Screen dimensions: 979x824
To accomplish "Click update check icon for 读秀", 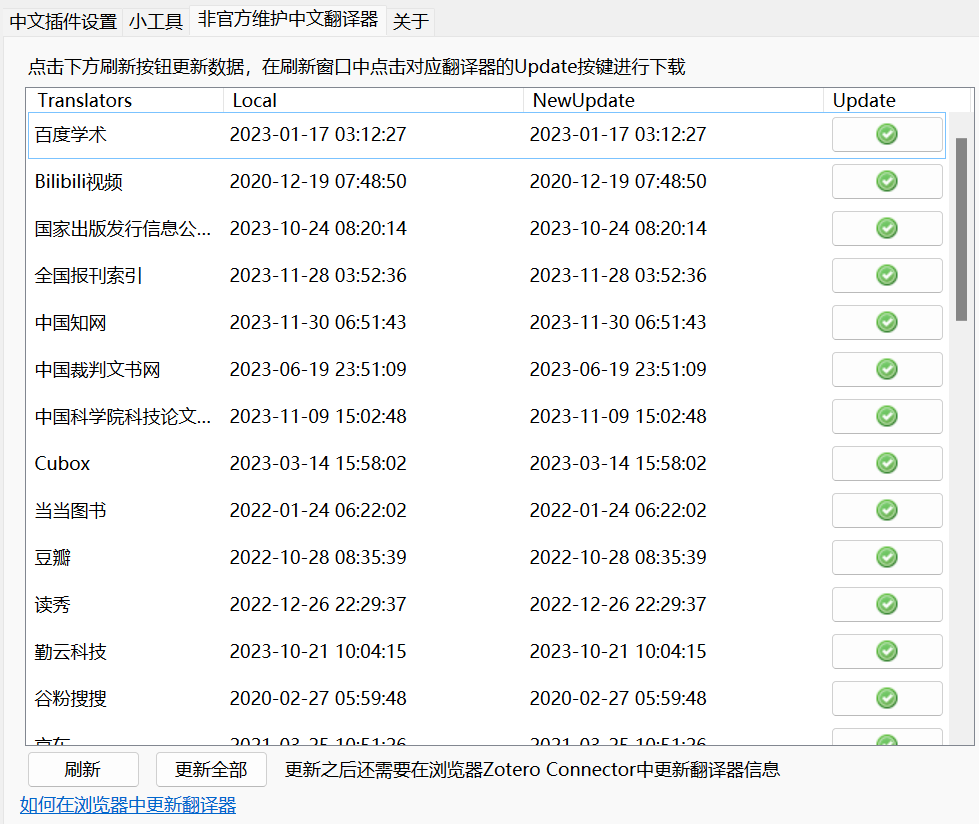I will click(x=887, y=604).
